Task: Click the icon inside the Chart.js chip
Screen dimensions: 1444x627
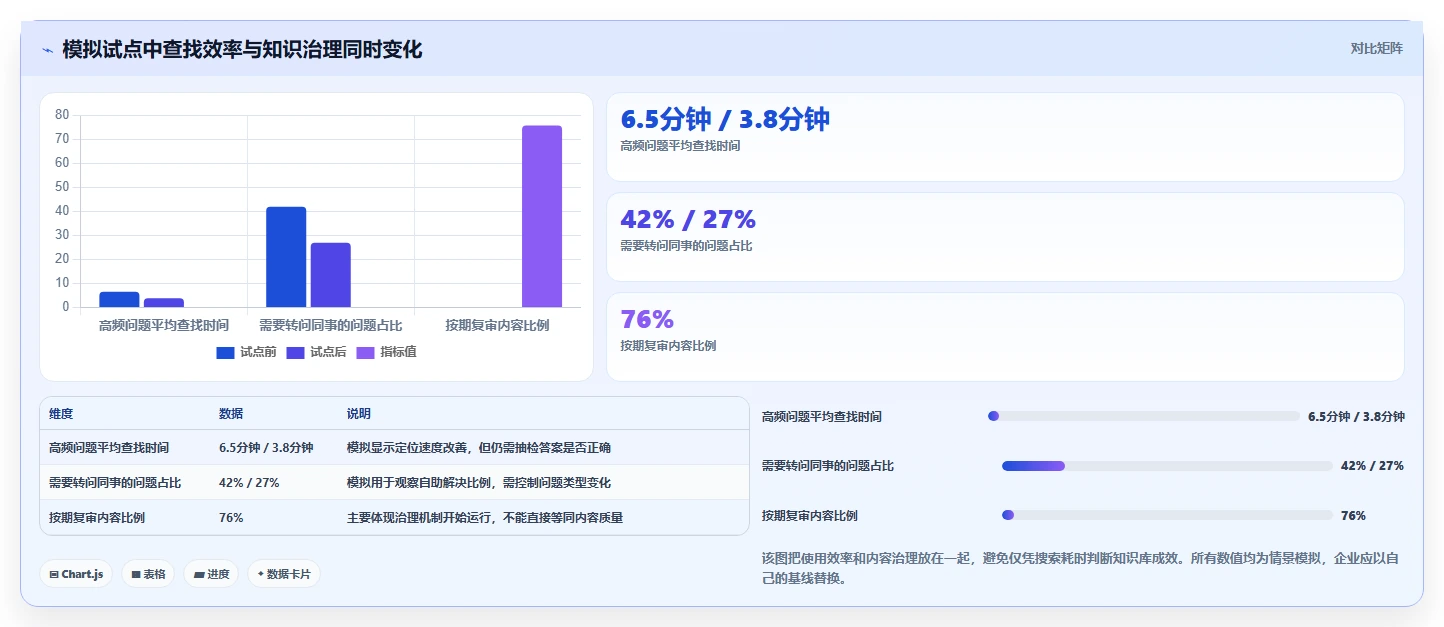Action: pos(54,574)
